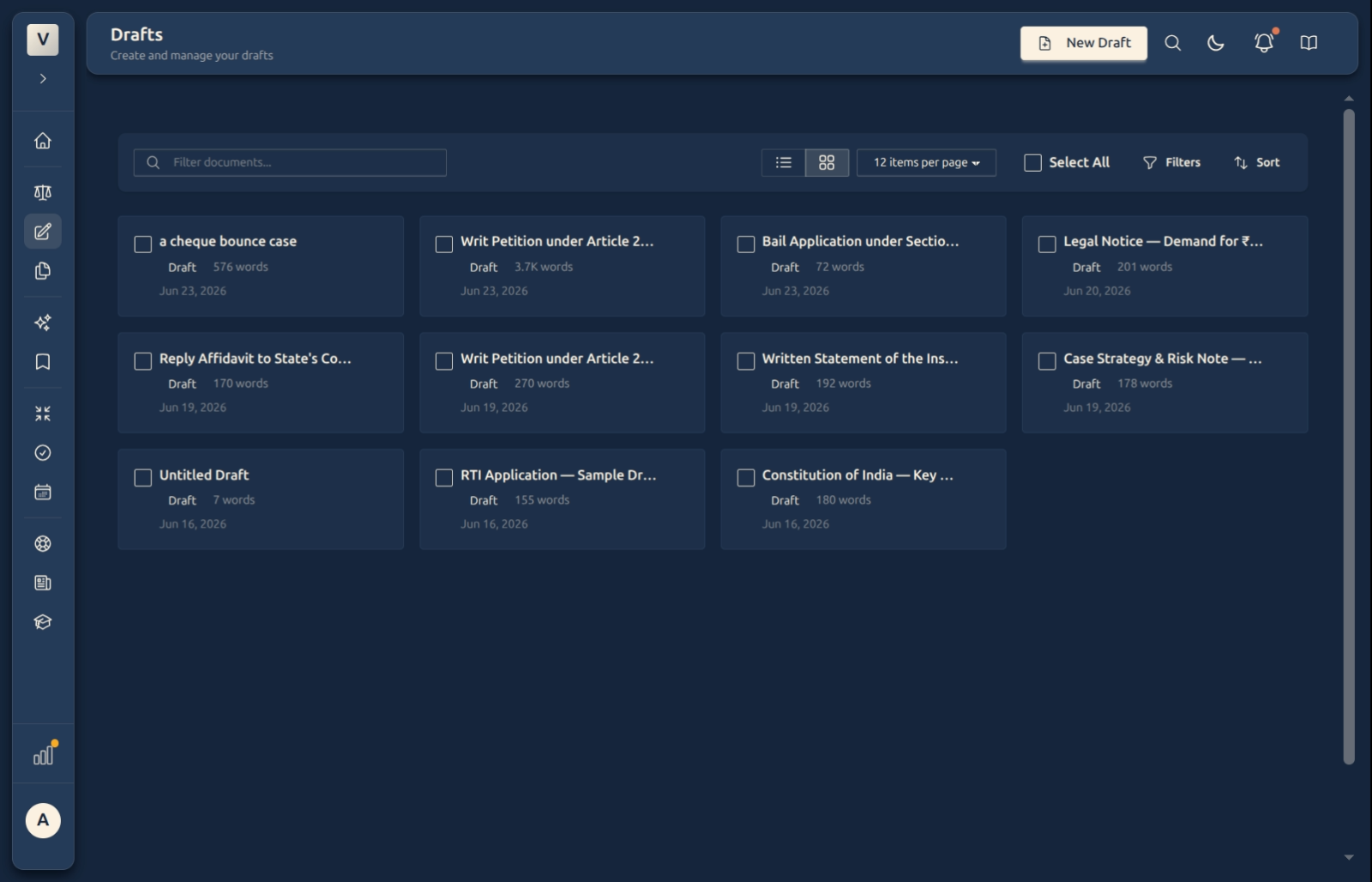Viewport: 1372px width, 882px height.
Task: Open the 'Untitled Draft' title
Action: (x=204, y=475)
